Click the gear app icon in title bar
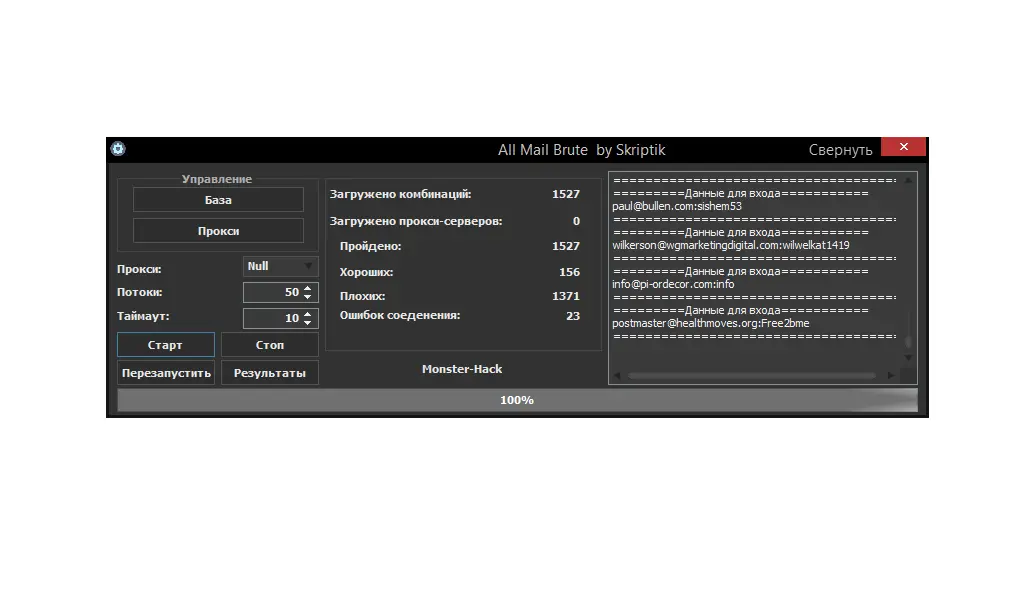The height and width of the screenshot is (615, 1033). tap(117, 149)
